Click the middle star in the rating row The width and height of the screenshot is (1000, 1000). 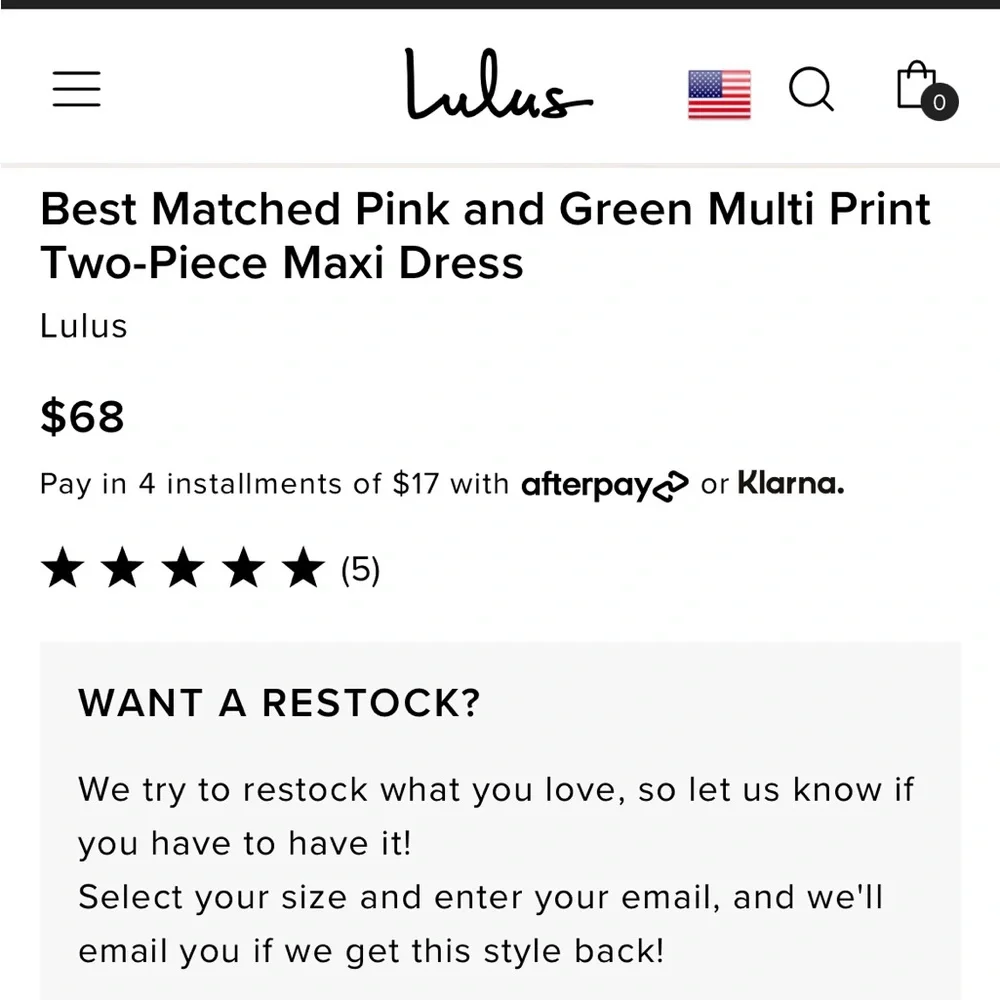click(182, 567)
